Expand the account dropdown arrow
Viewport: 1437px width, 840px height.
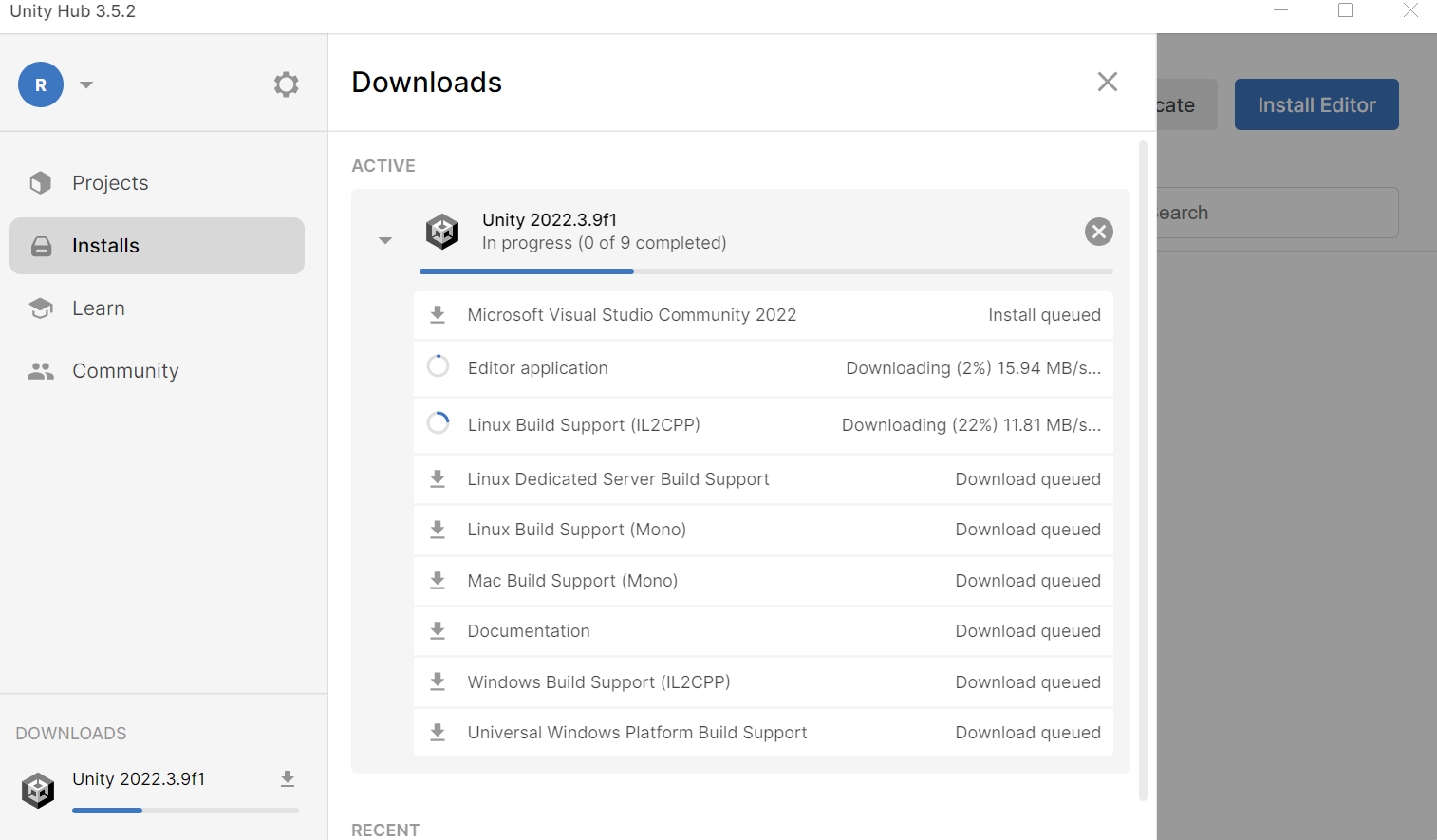pyautogui.click(x=86, y=84)
